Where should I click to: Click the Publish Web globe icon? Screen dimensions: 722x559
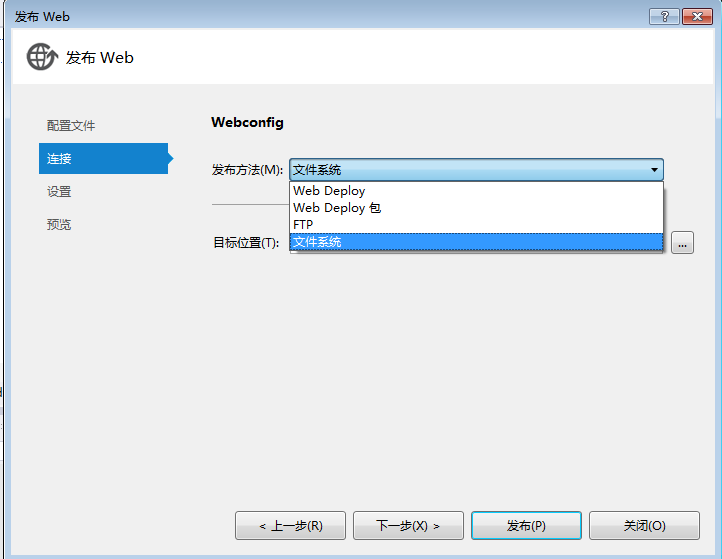[x=42, y=57]
